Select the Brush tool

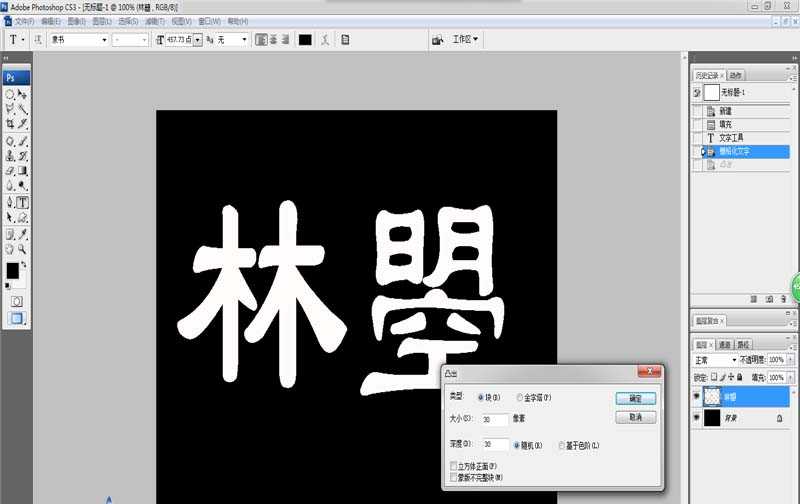[x=22, y=141]
